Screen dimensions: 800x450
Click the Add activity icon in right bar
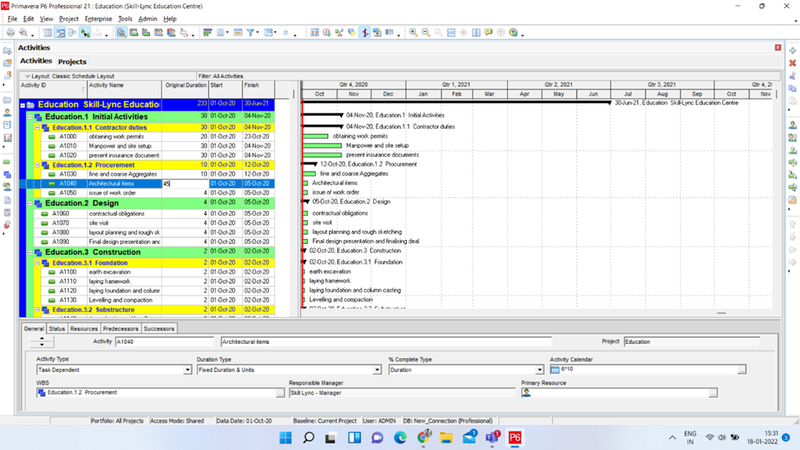pyautogui.click(x=792, y=51)
